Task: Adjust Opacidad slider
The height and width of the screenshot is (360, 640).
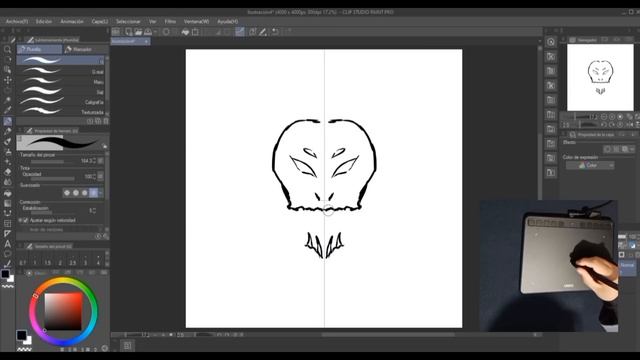Action: pyautogui.click(x=52, y=178)
